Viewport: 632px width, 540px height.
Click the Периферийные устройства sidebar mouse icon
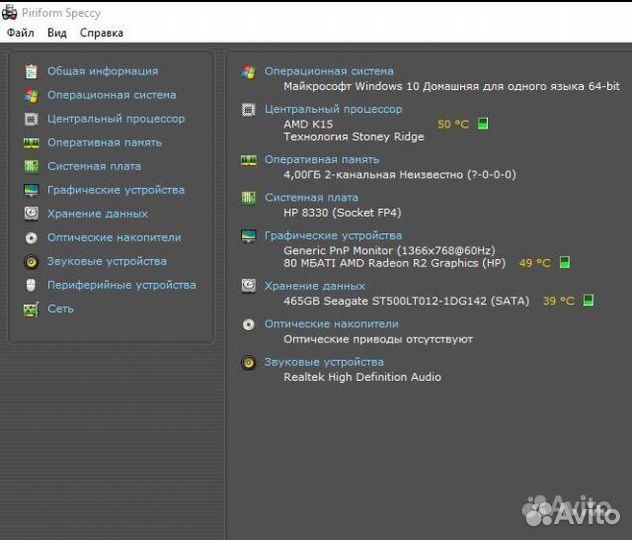pos(31,285)
